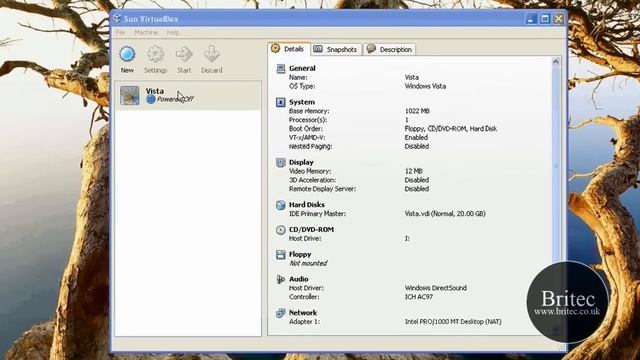The image size is (640, 360).
Task: Click the 'Not mounted' floppy status
Action: click(x=308, y=264)
